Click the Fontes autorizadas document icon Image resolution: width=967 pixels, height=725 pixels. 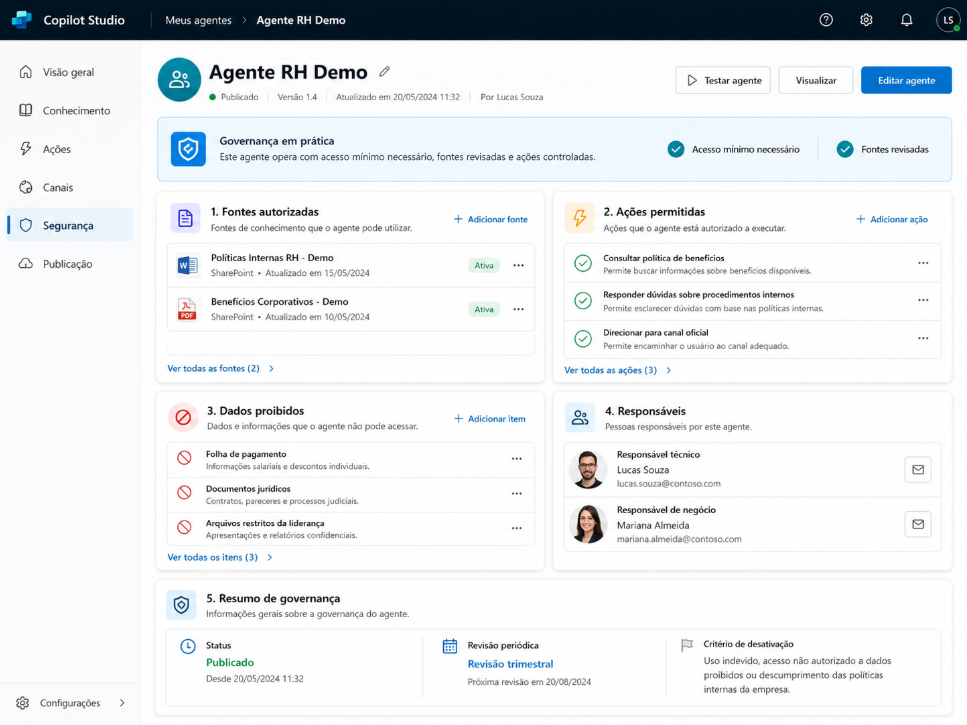[185, 218]
